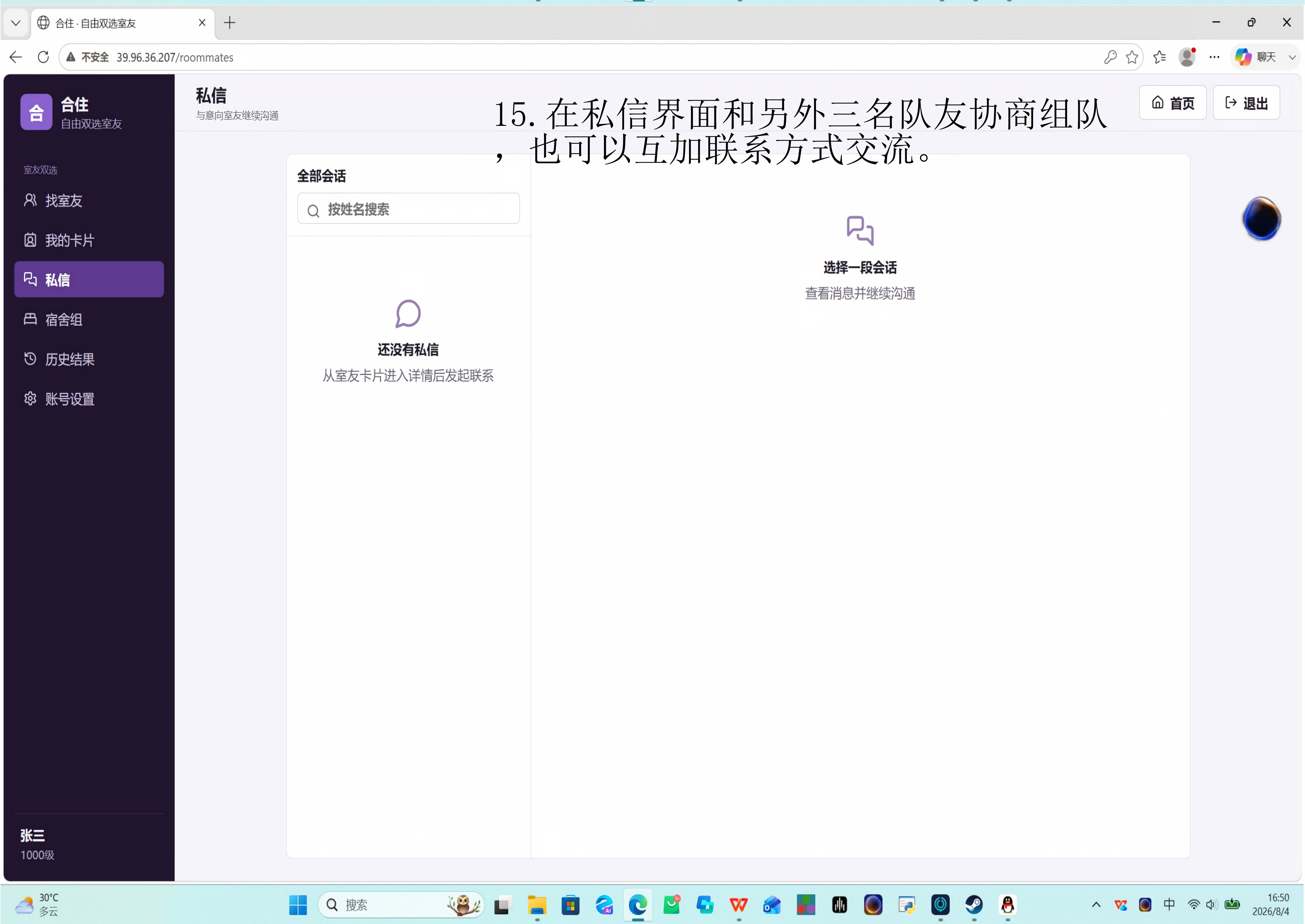
Task: Open the password key icon
Action: 1110,57
